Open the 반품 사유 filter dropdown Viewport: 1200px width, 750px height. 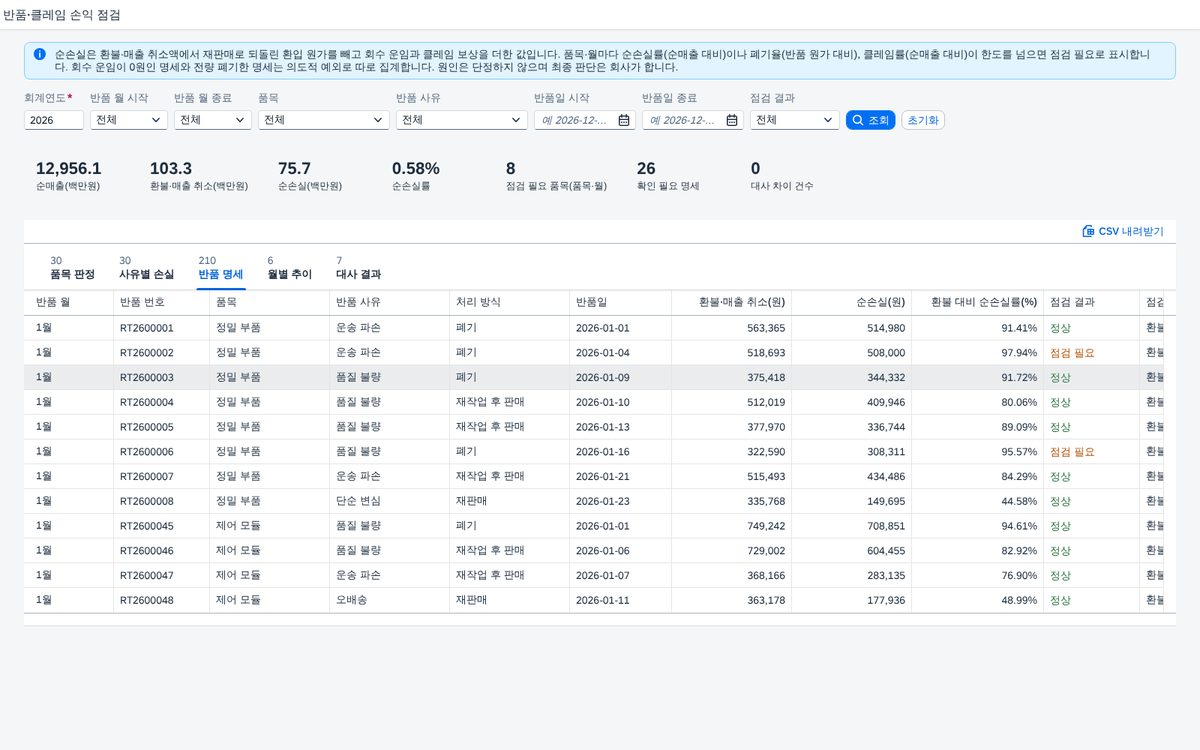coord(516,120)
